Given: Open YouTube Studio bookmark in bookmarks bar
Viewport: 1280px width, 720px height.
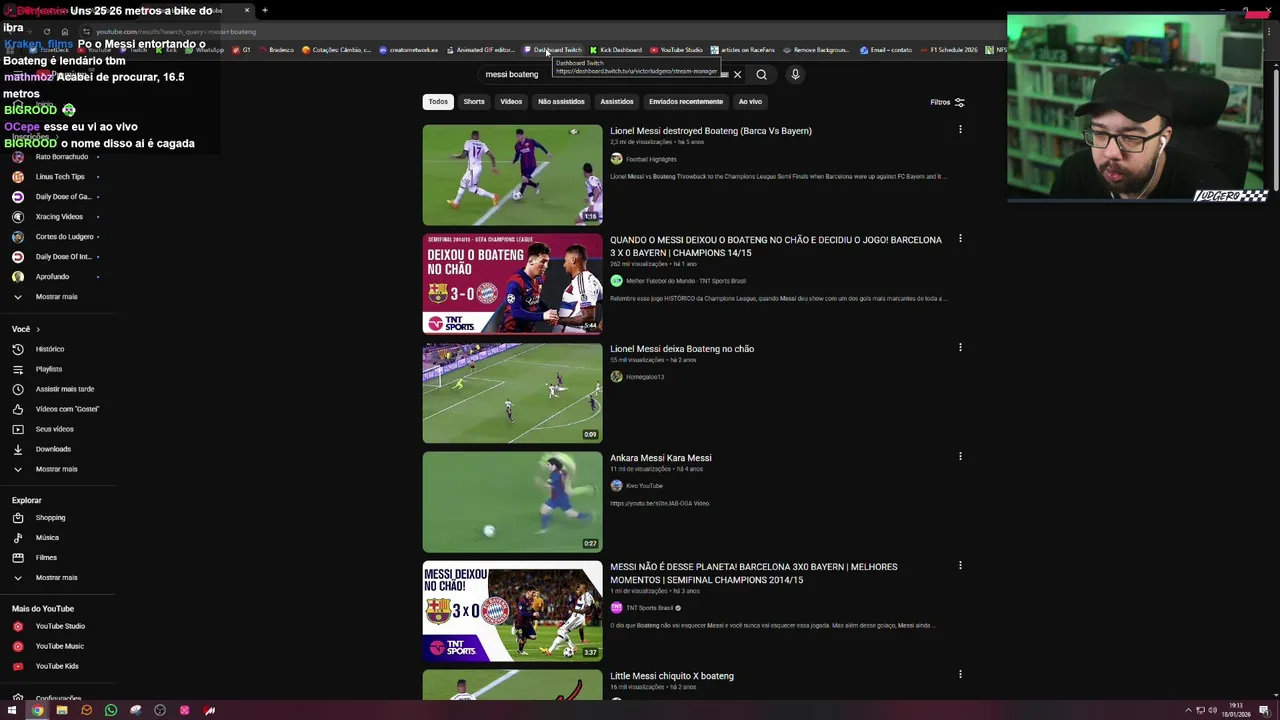Looking at the screenshot, I should click(x=677, y=50).
